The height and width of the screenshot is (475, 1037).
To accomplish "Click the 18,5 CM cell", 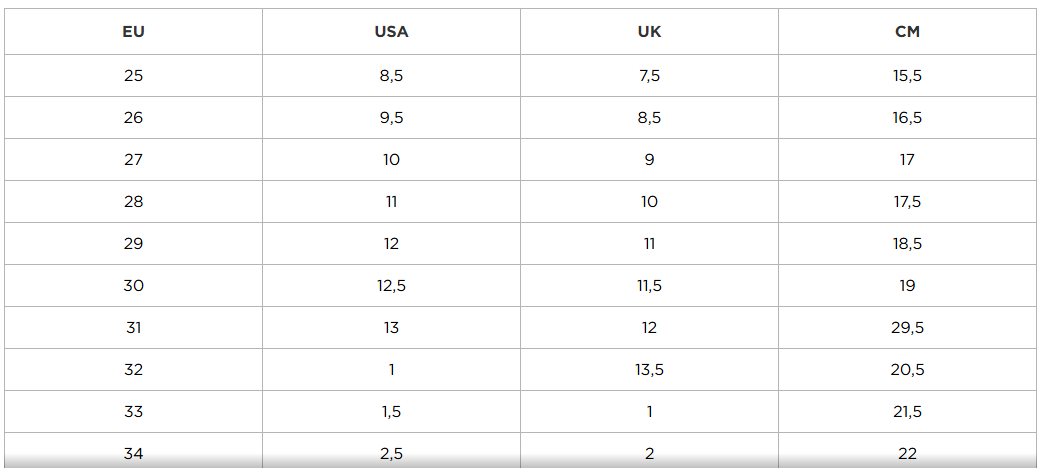I will coord(907,244).
